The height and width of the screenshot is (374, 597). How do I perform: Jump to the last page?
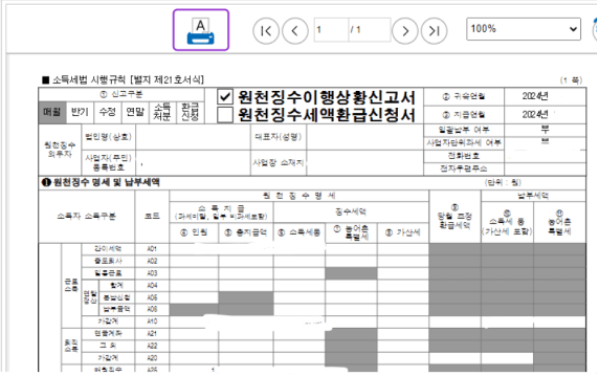coord(434,31)
